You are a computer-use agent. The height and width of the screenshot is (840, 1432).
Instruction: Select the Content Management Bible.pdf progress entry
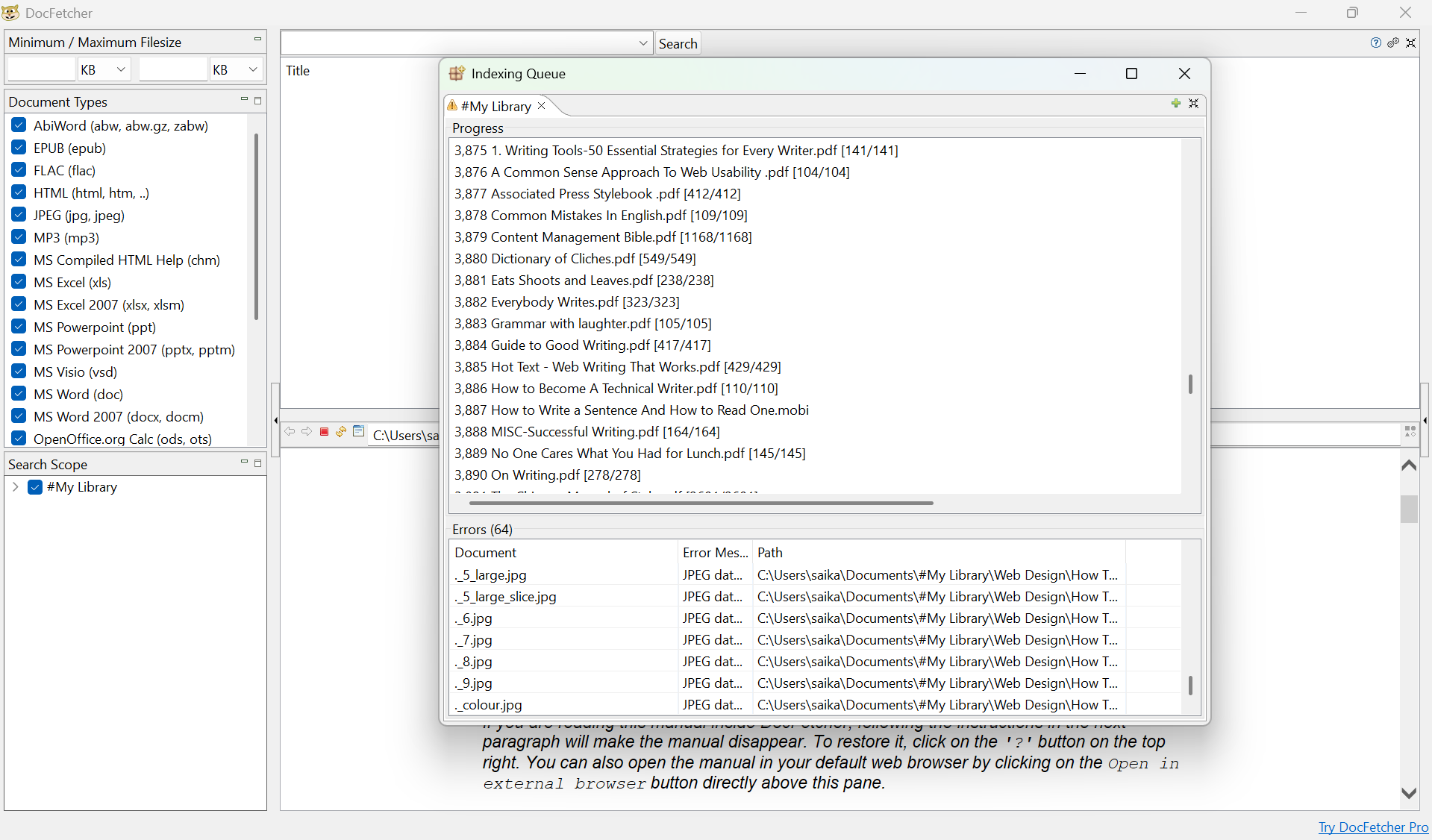[603, 237]
